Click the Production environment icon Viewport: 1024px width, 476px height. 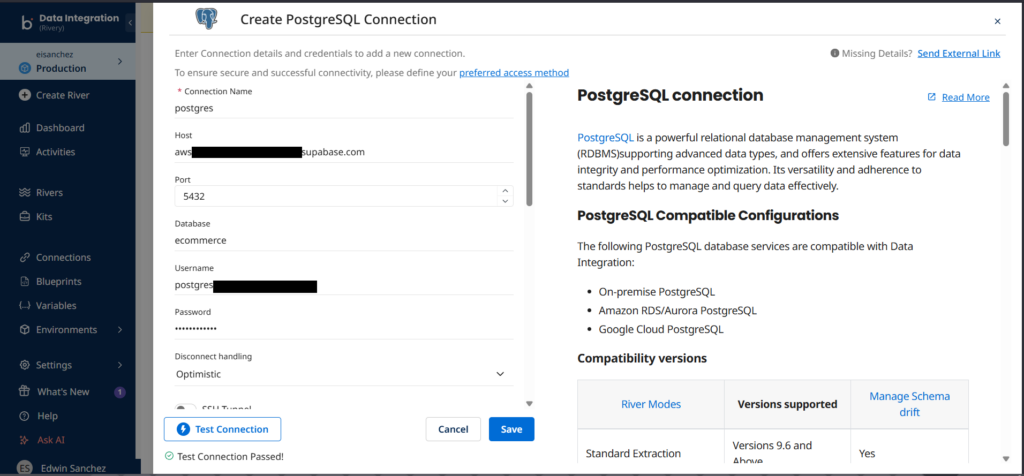25,69
